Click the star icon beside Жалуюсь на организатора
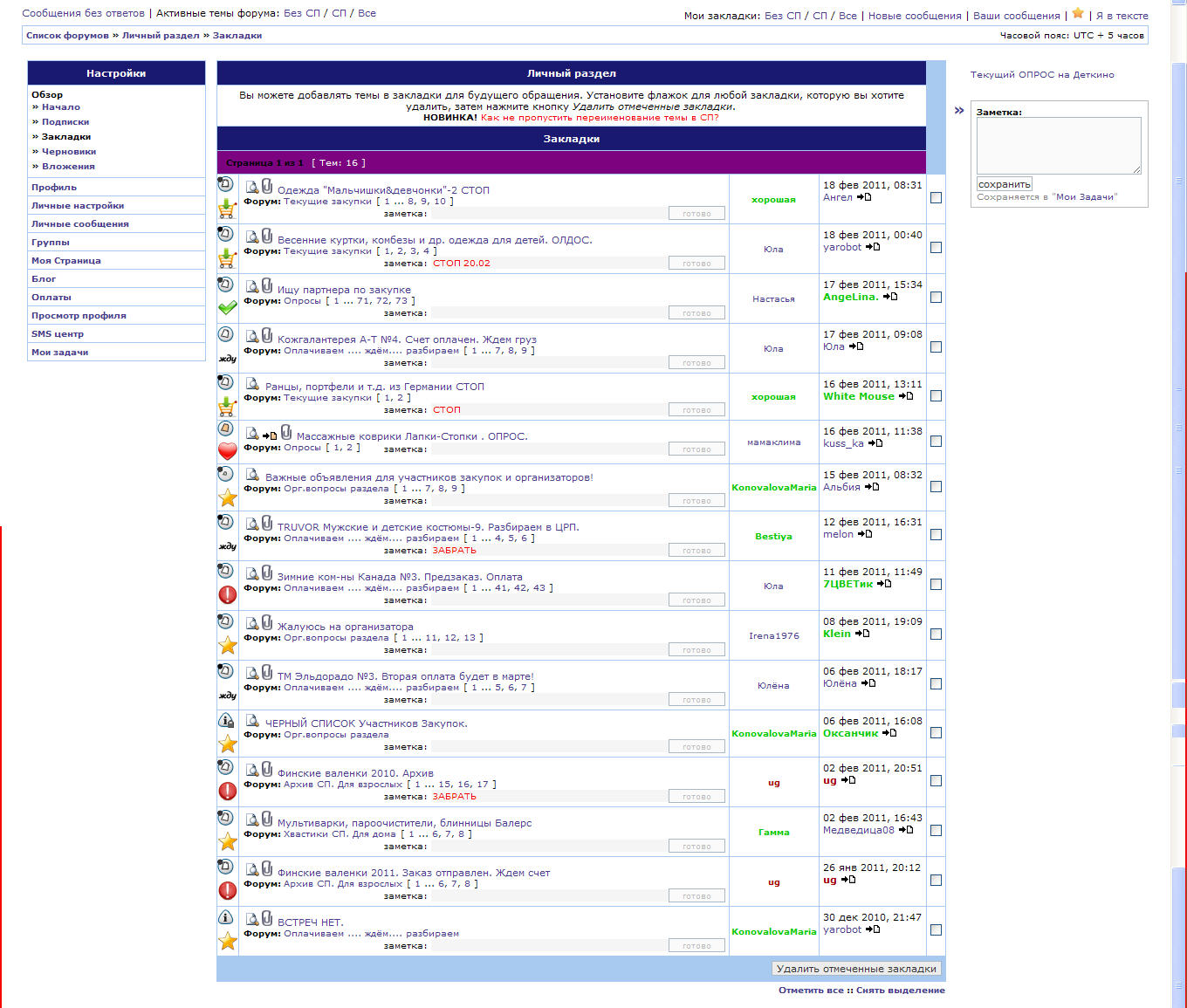 pyautogui.click(x=227, y=645)
